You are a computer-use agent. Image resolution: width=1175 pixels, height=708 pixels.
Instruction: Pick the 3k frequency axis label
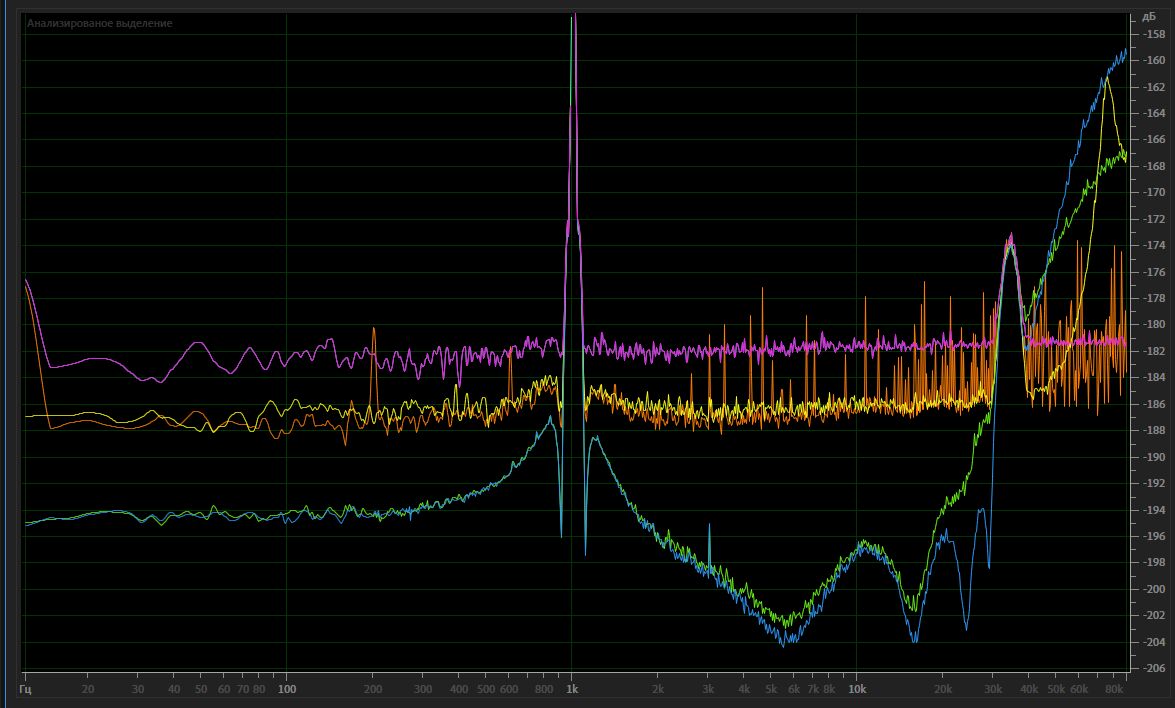tap(707, 689)
